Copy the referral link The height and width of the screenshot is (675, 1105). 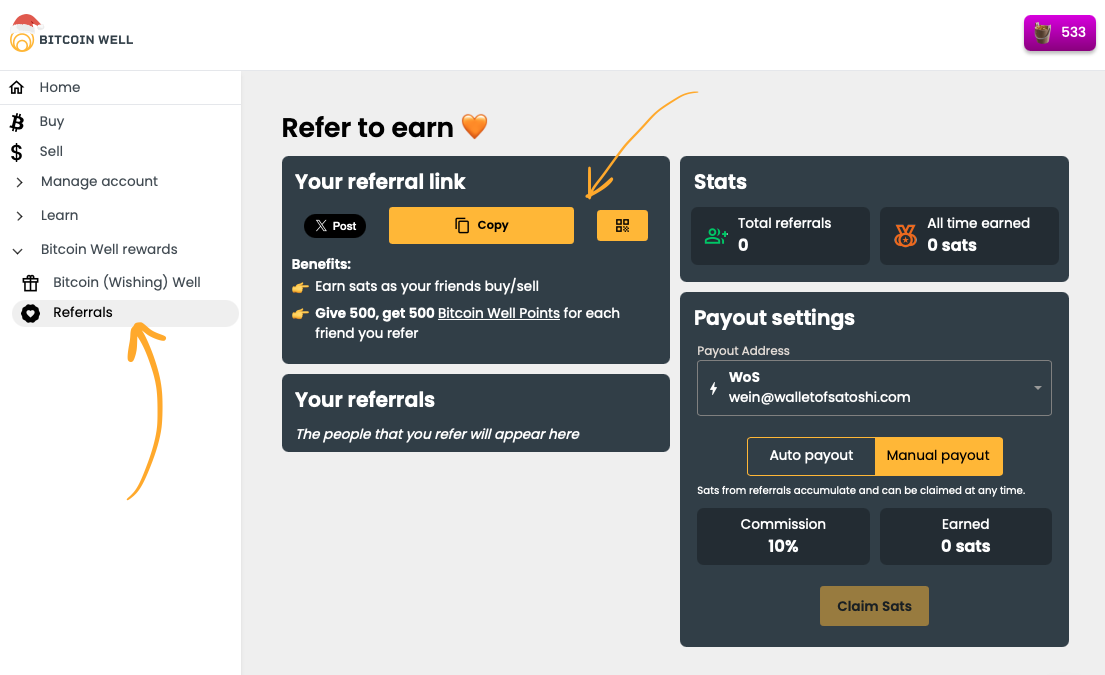(481, 226)
